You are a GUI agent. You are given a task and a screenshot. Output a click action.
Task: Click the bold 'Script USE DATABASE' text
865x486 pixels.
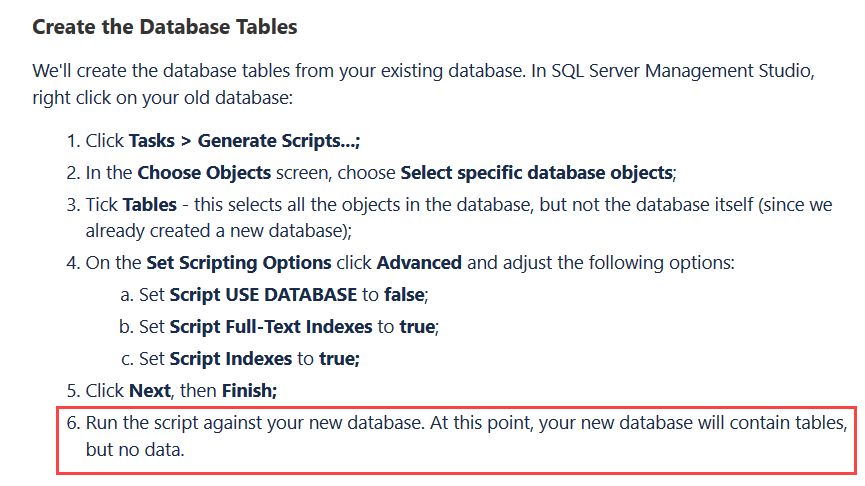pos(263,295)
